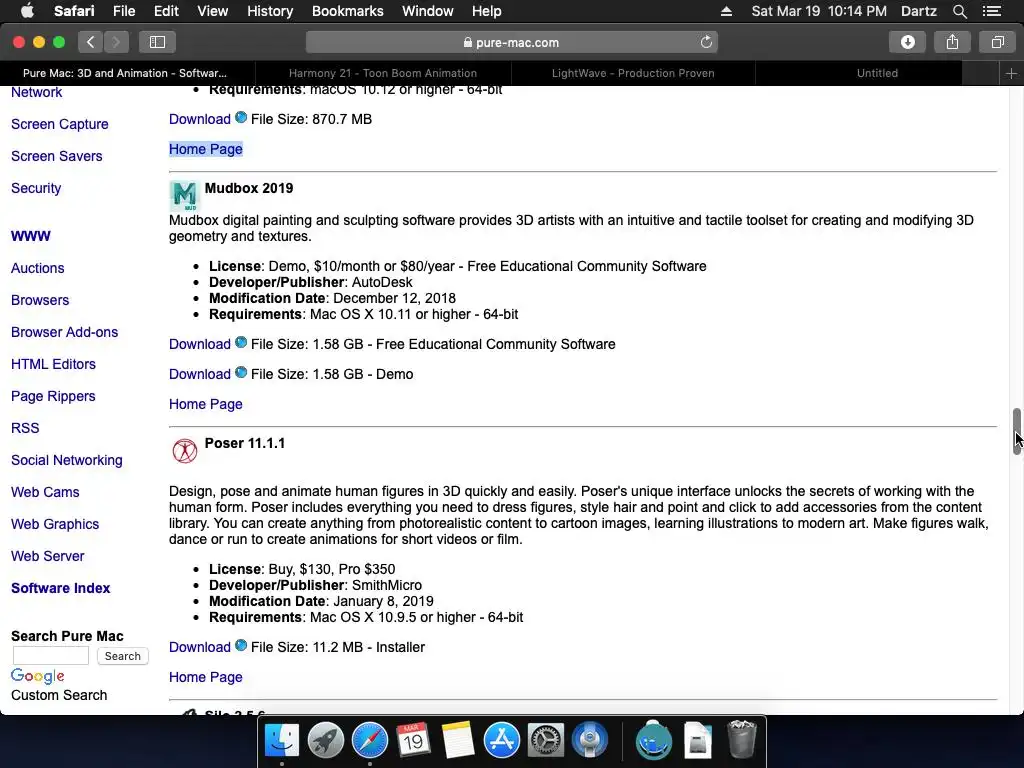Click the Safari back arrow button
Viewport: 1024px width, 768px height.
91,42
